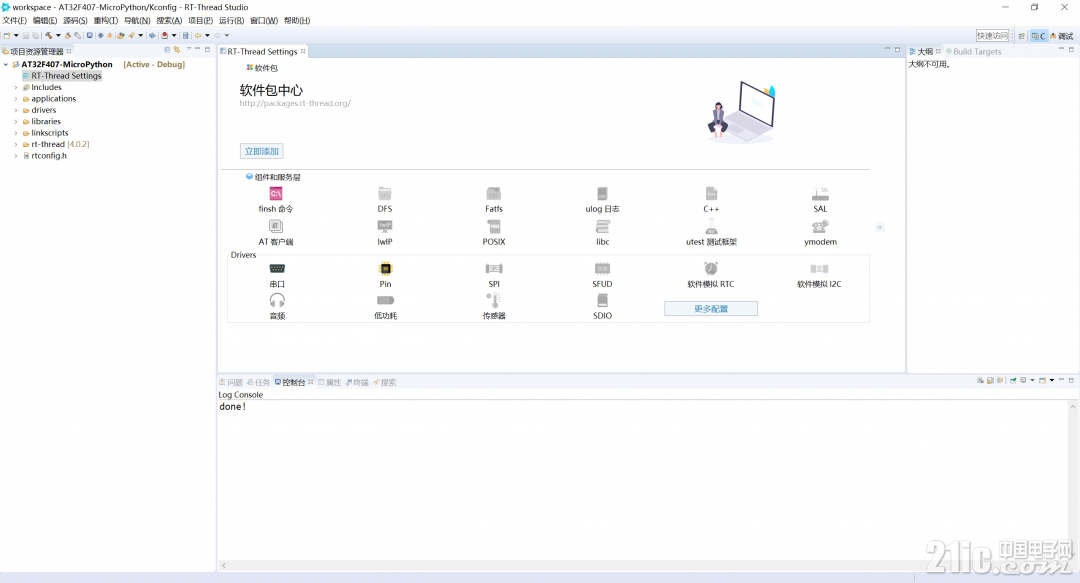
Task: Select the ymodem component icon
Action: coord(820,226)
